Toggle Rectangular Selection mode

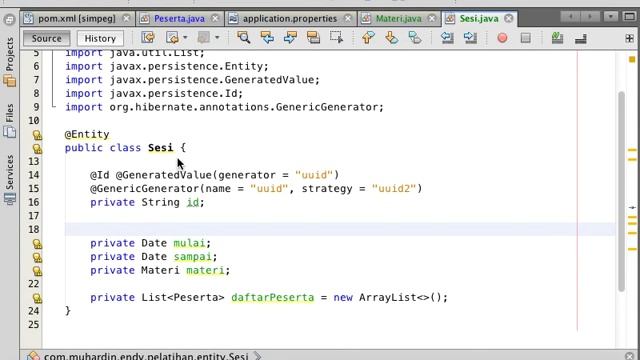pos(336,38)
